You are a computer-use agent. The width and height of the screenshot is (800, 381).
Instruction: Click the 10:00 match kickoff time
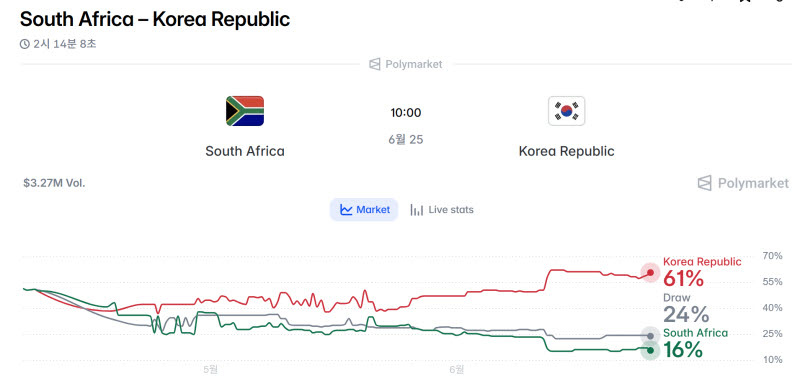[x=406, y=113]
